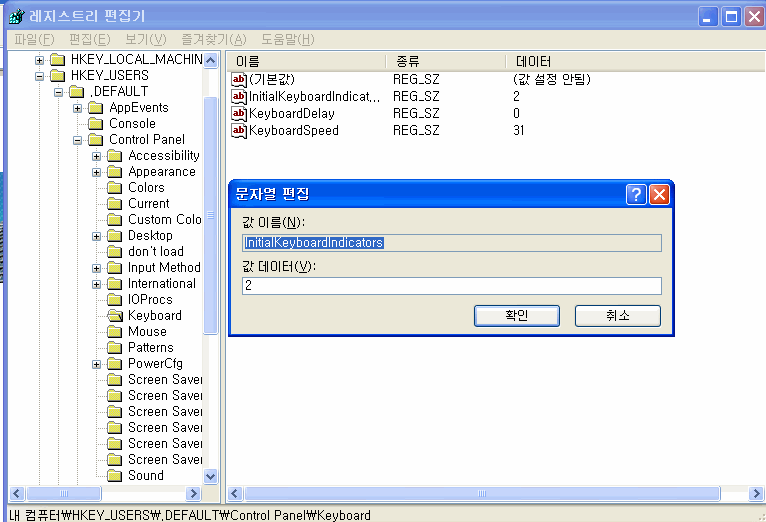This screenshot has width=766, height=522.
Task: Click value pane horizontal scroll left arrow
Action: (235, 494)
